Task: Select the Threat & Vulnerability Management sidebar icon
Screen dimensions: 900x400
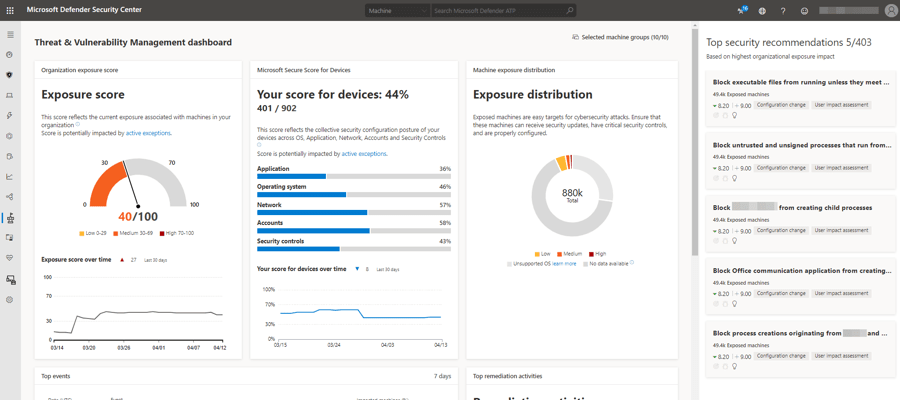Action: point(10,218)
